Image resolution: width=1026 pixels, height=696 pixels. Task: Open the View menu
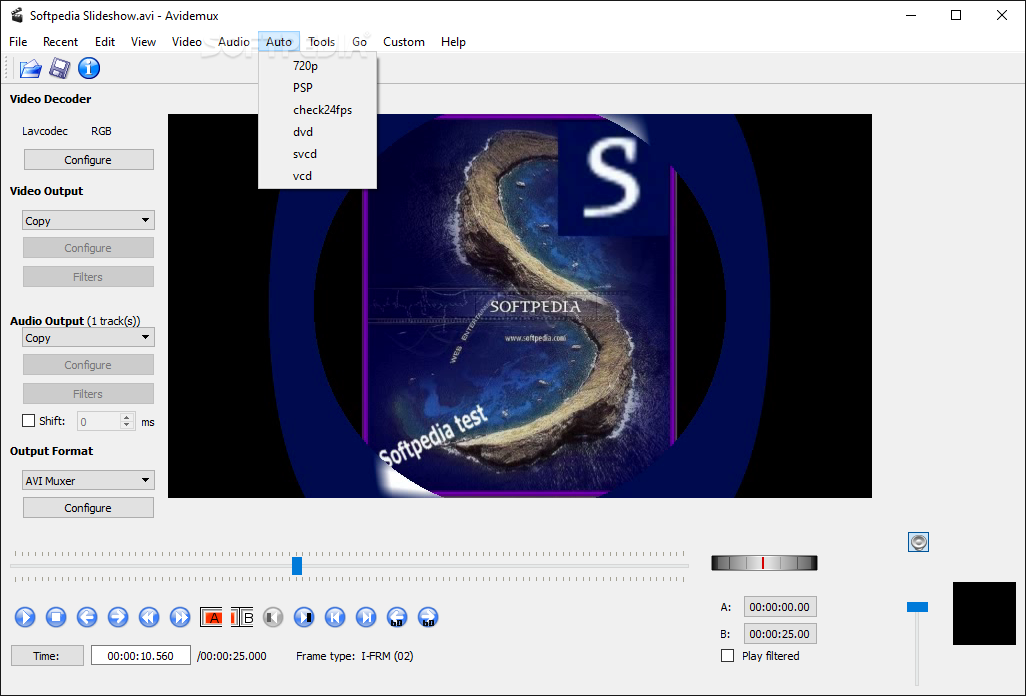(143, 42)
